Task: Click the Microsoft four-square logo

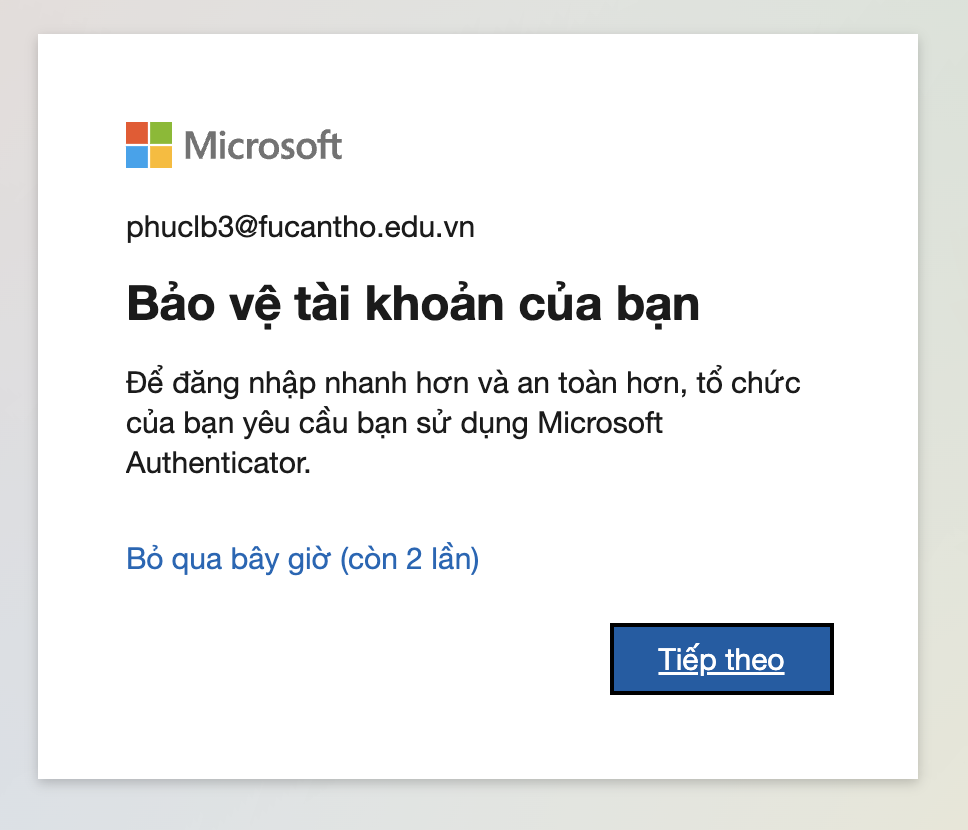Action: pyautogui.click(x=149, y=145)
